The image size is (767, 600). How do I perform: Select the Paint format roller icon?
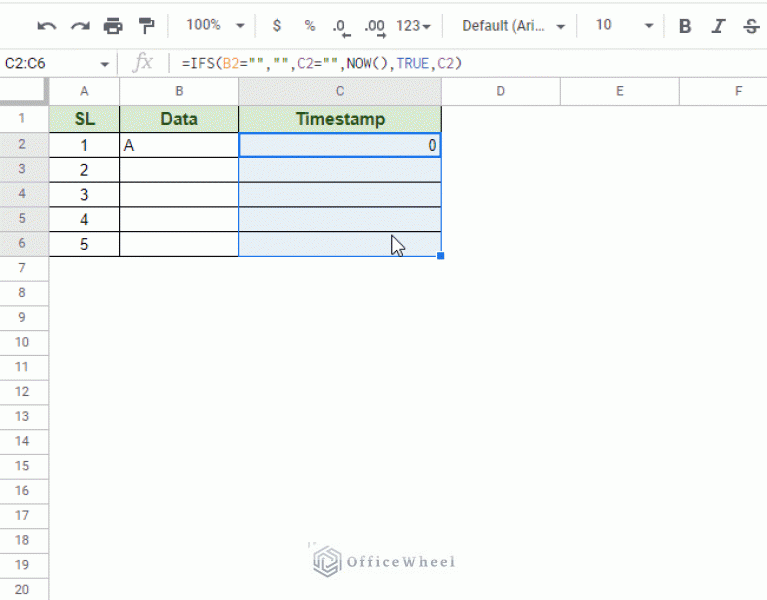(146, 26)
